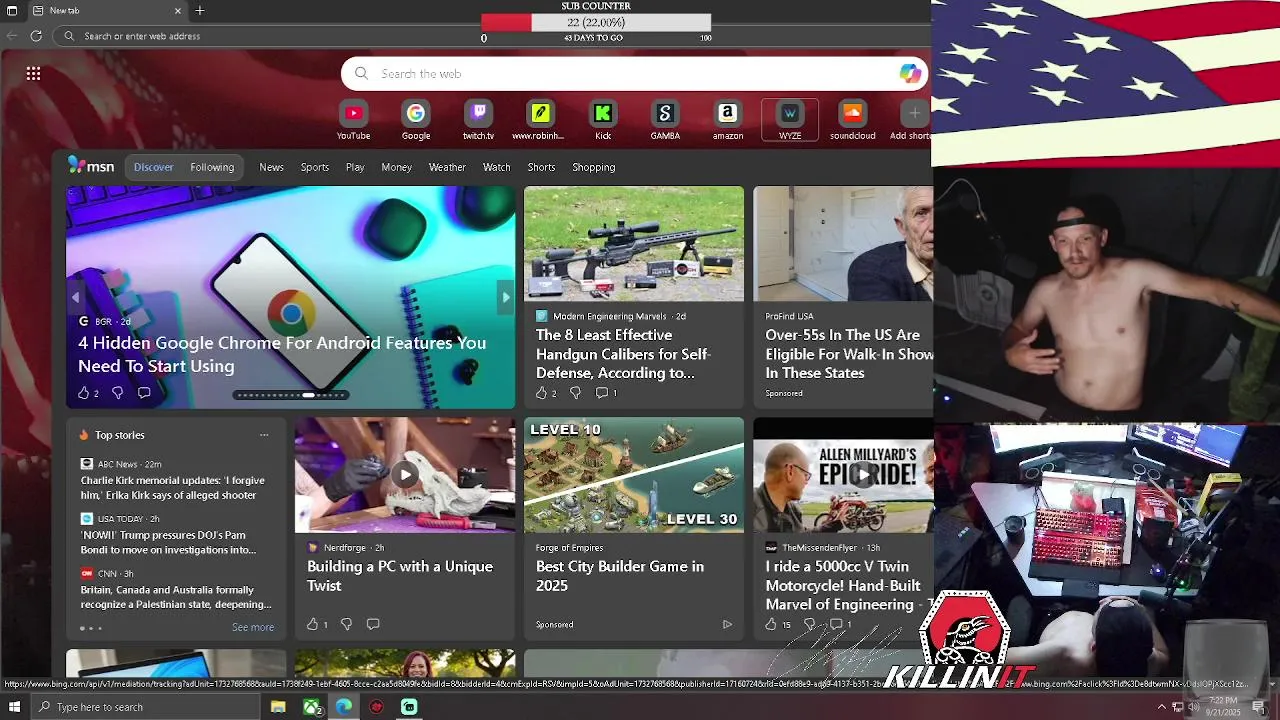The image size is (1280, 720).
Task: Open the YouTube shortcut
Action: [353, 120]
